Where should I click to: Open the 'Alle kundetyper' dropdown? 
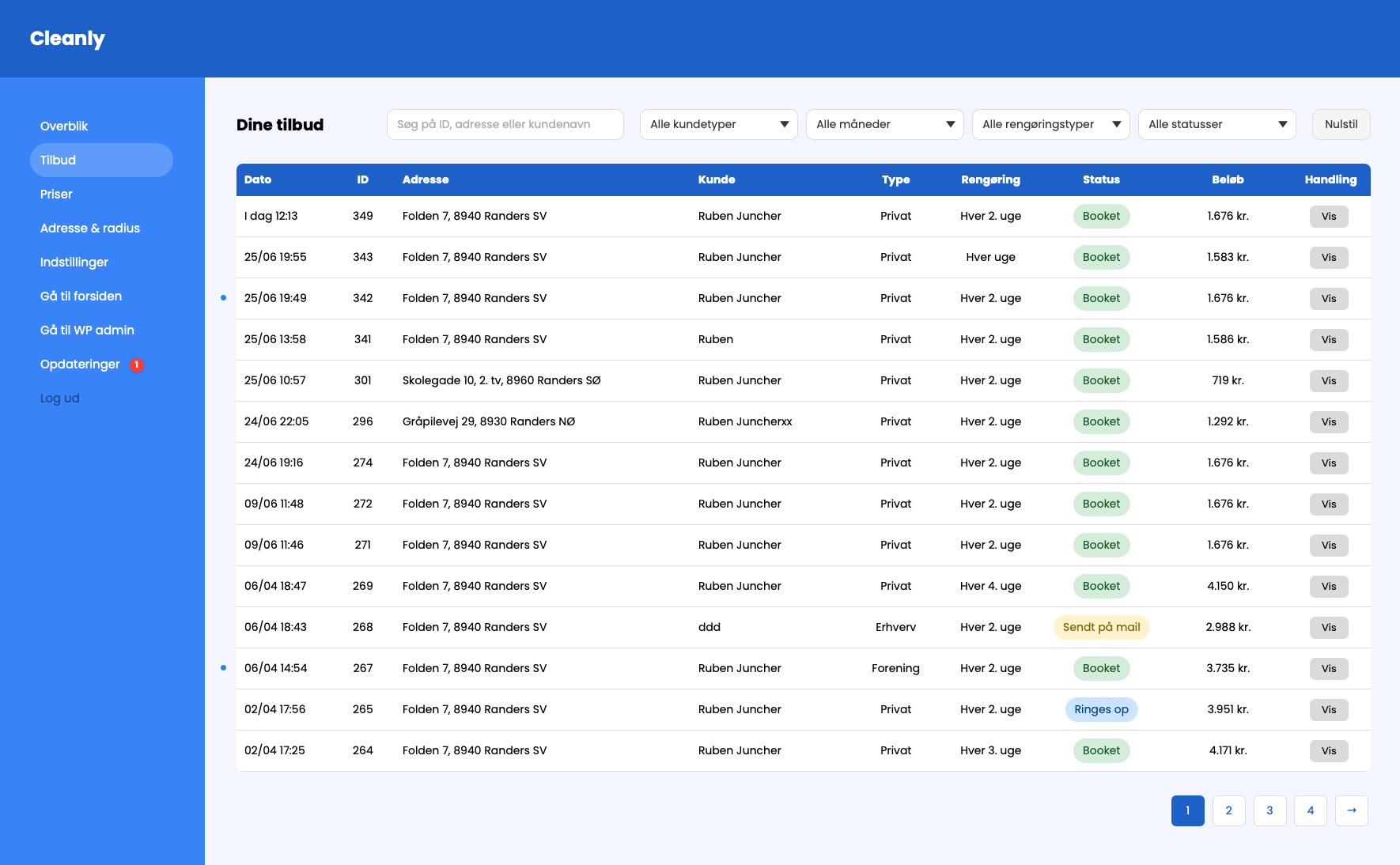(x=718, y=124)
